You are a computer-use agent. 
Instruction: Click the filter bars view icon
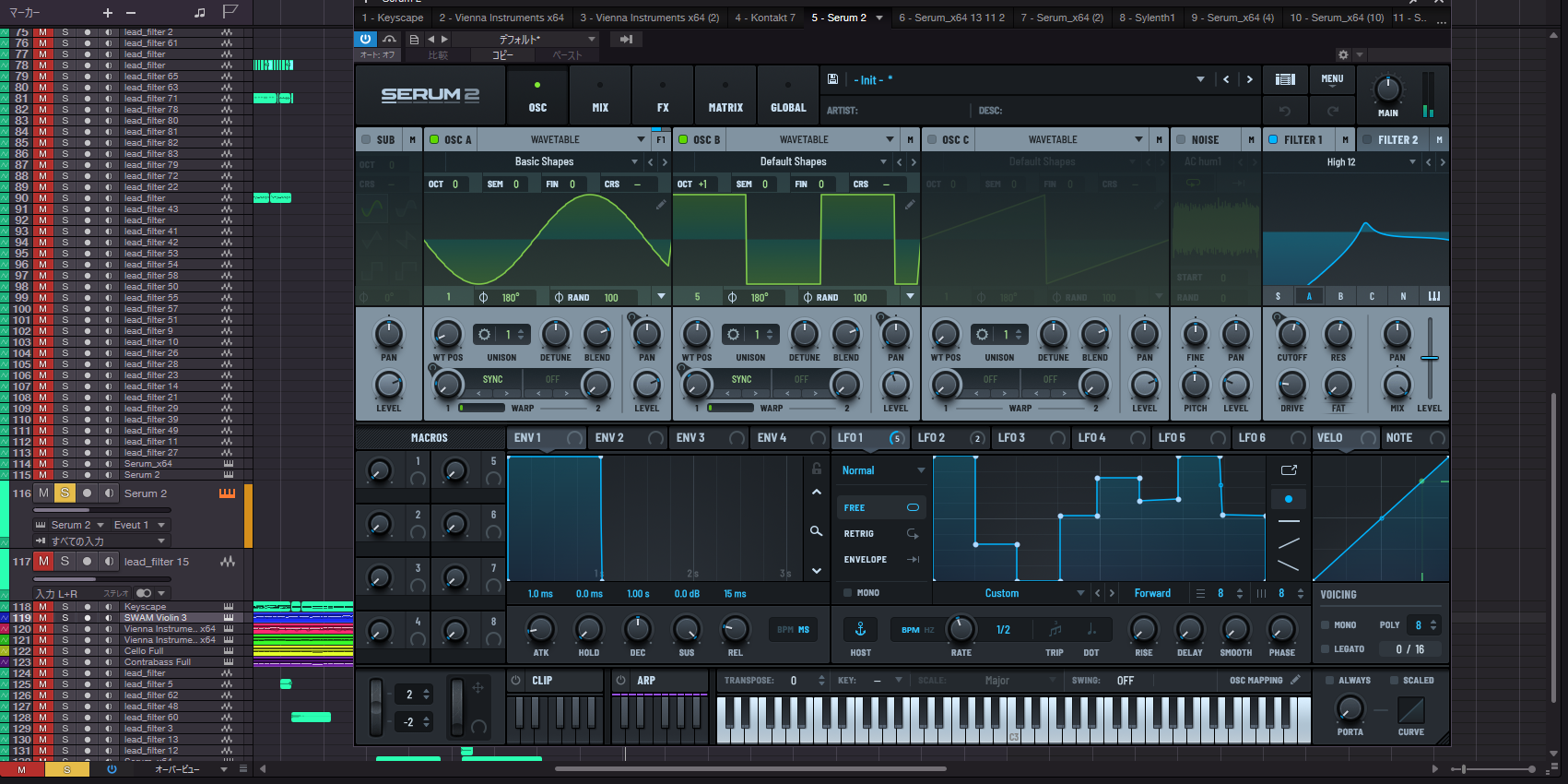1434,296
